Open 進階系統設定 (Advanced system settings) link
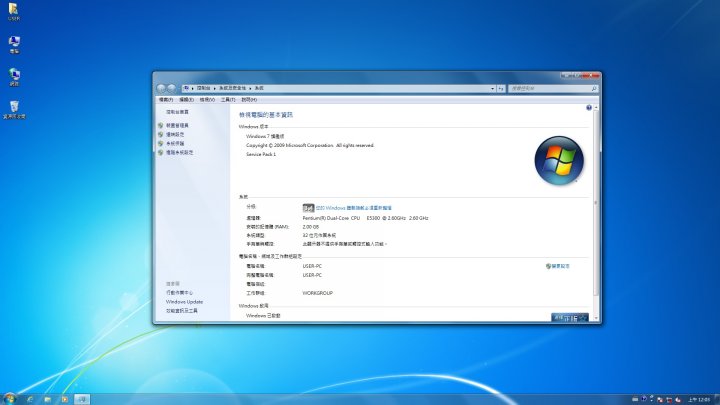Screen dimensions: 720x405 pos(180,152)
